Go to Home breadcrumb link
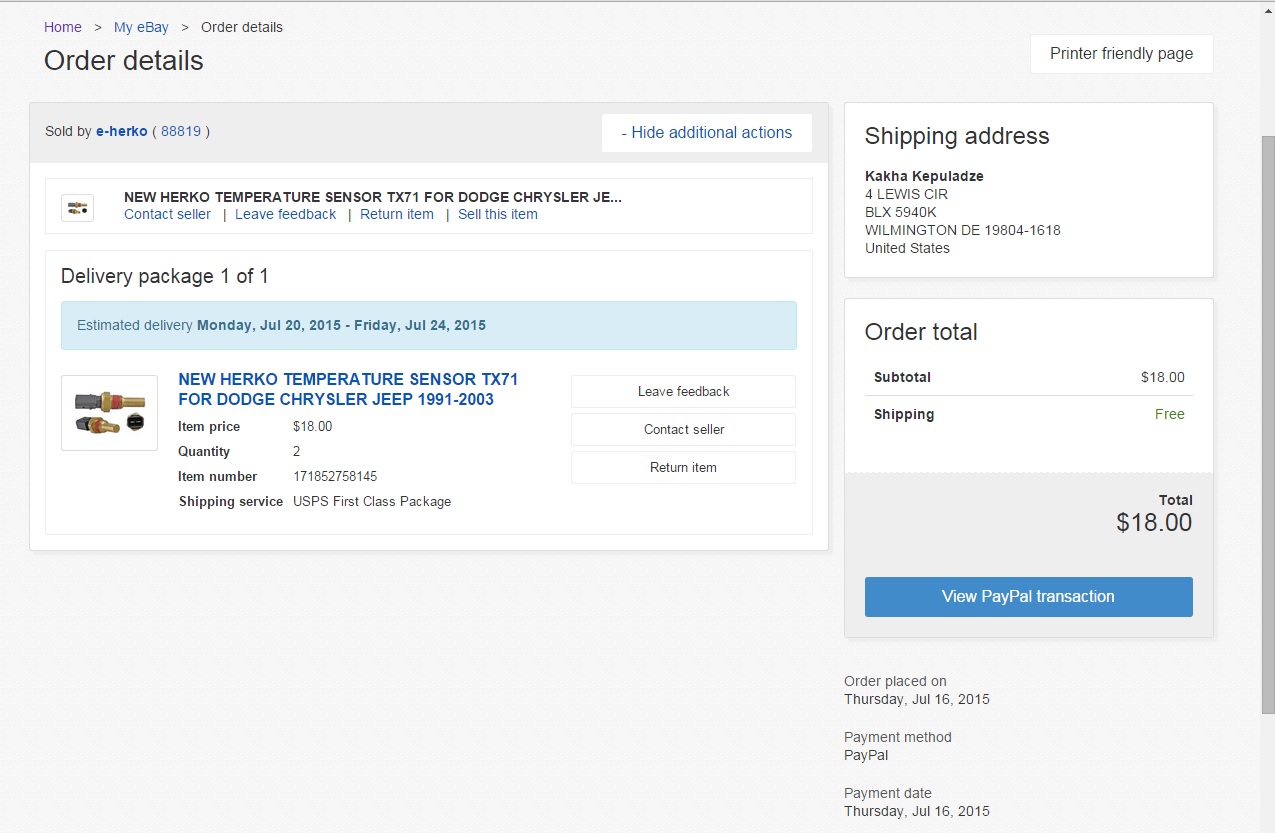 click(63, 27)
